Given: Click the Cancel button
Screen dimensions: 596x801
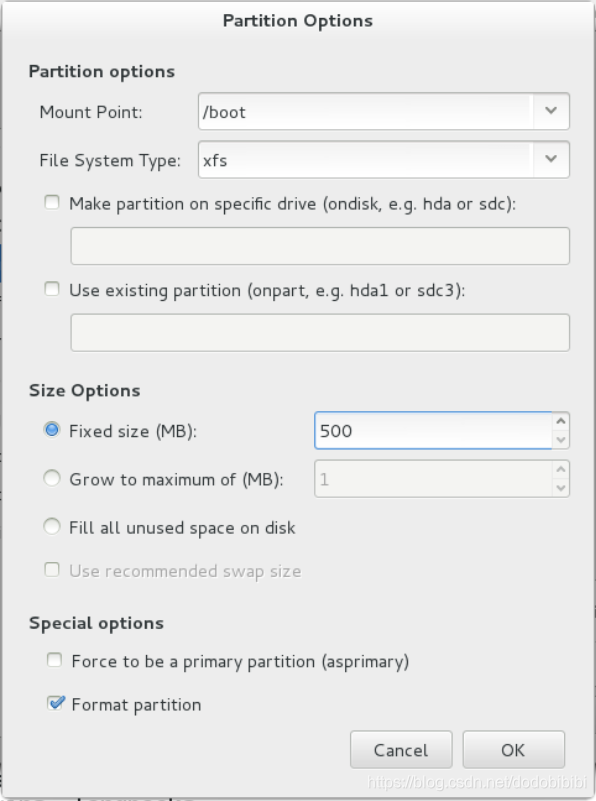Looking at the screenshot, I should click(x=401, y=749).
